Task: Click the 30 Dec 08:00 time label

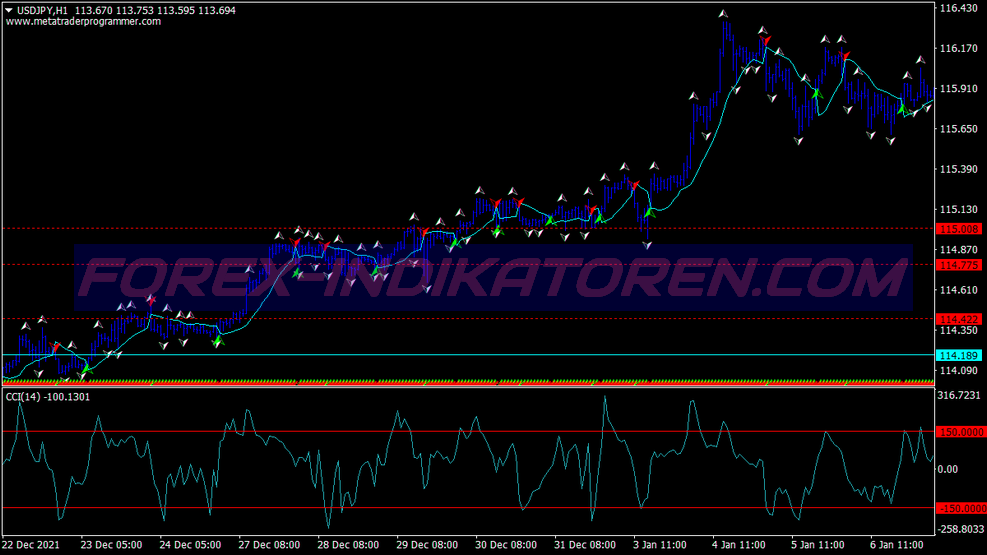Action: click(x=506, y=545)
